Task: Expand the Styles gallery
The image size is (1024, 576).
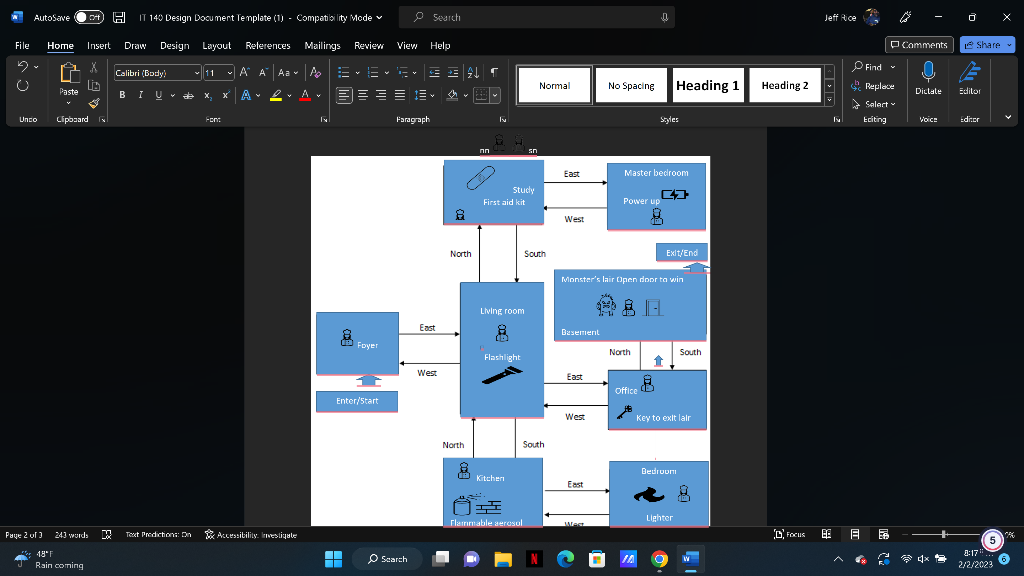Action: [x=828, y=99]
